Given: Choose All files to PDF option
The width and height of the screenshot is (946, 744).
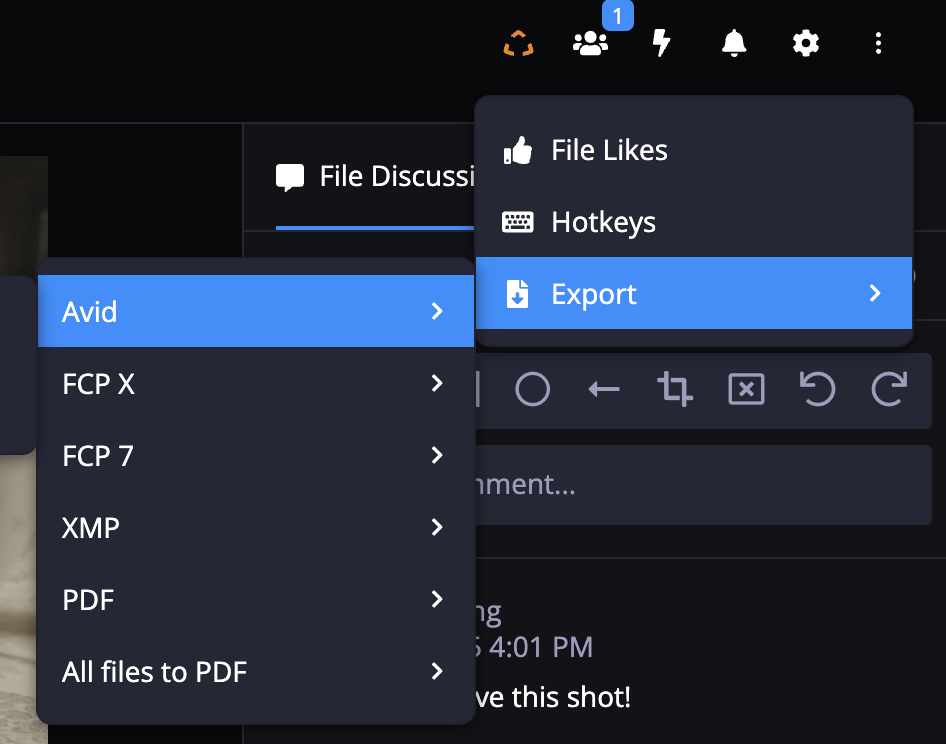Looking at the screenshot, I should pos(256,671).
